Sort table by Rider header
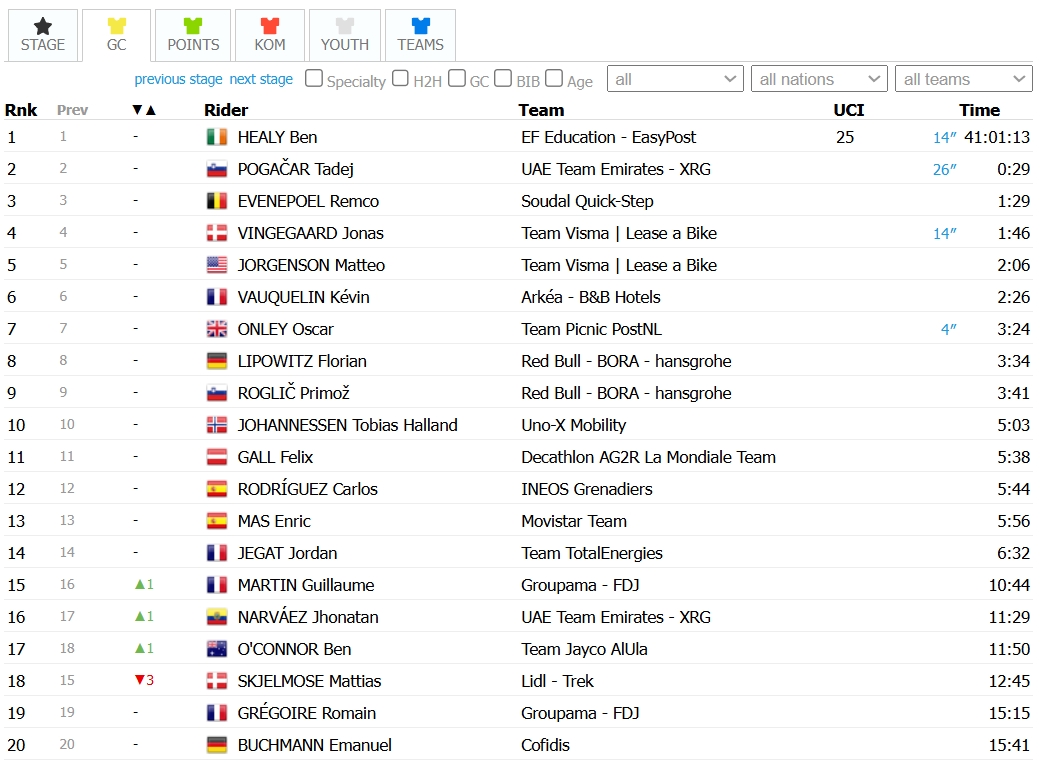 tap(226, 110)
